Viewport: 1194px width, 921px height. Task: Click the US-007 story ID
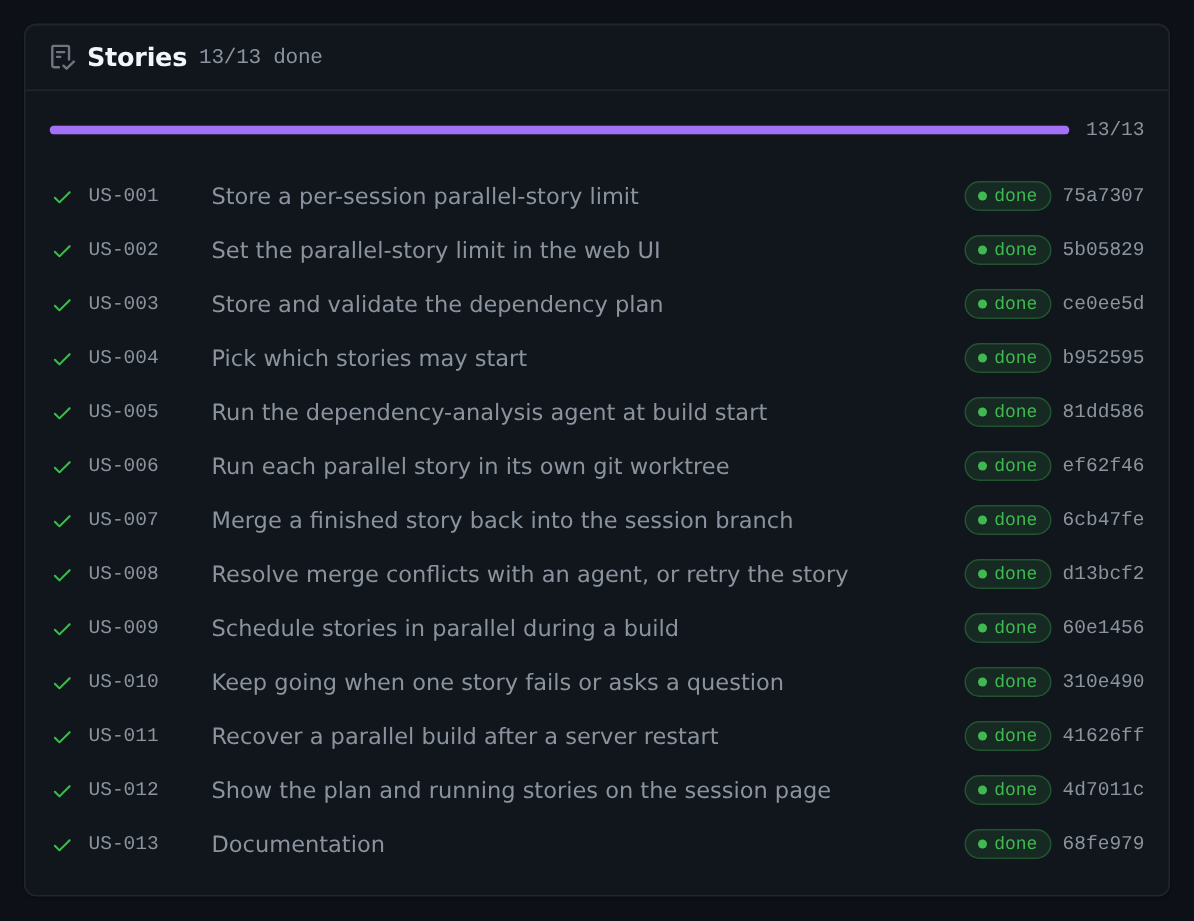tap(123, 520)
